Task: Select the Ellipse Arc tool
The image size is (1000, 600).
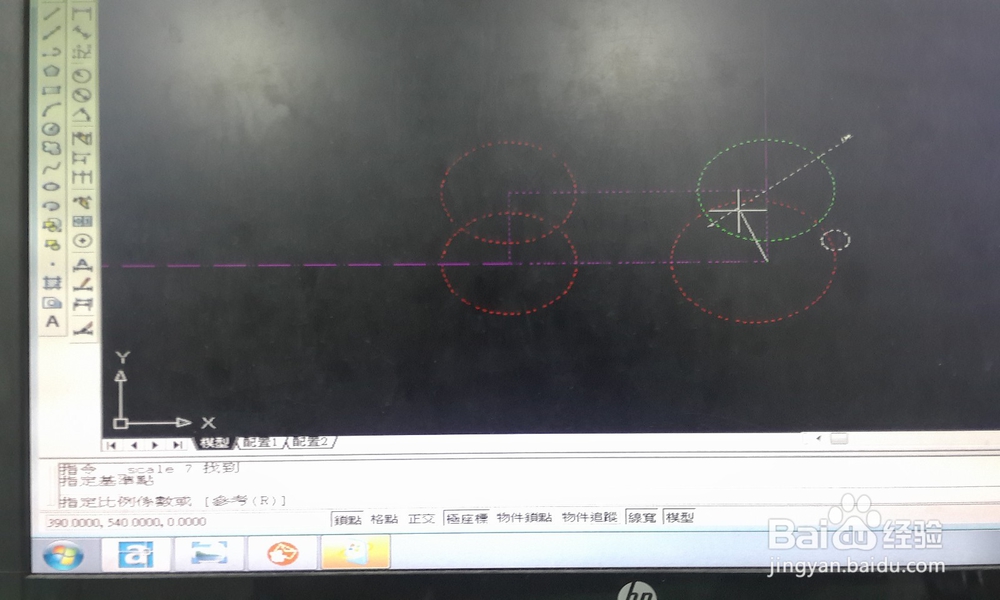Action: (52, 206)
